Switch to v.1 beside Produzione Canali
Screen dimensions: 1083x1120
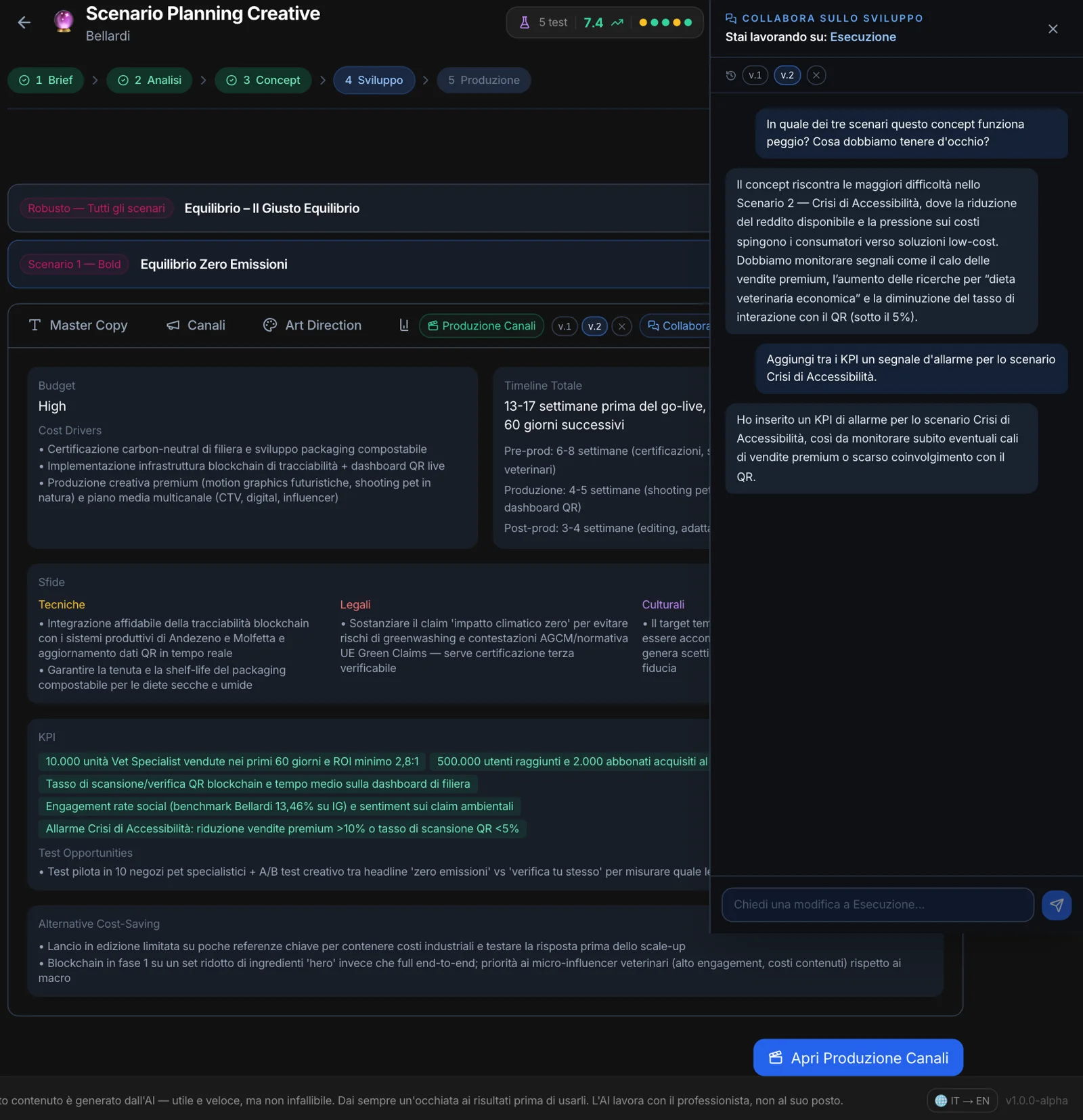[565, 326]
